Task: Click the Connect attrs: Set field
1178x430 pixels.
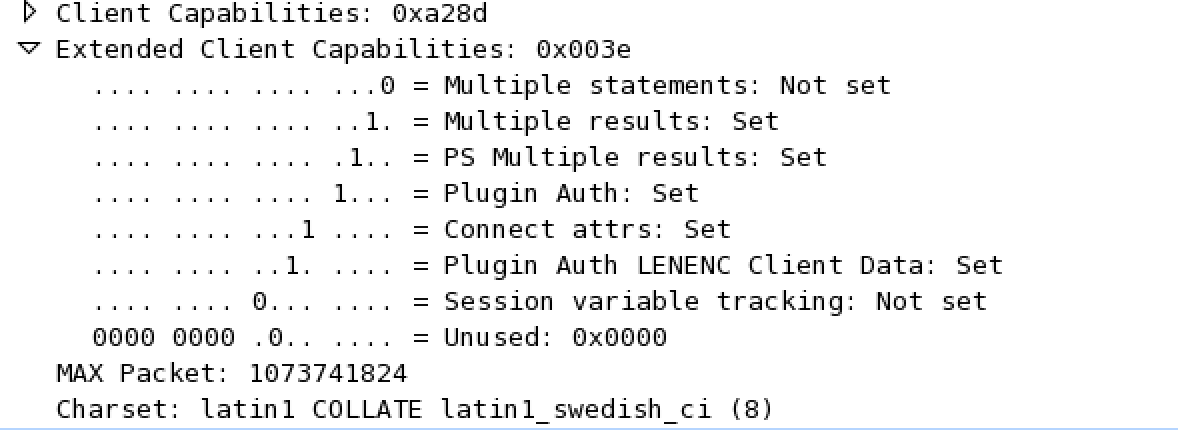Action: point(587,229)
